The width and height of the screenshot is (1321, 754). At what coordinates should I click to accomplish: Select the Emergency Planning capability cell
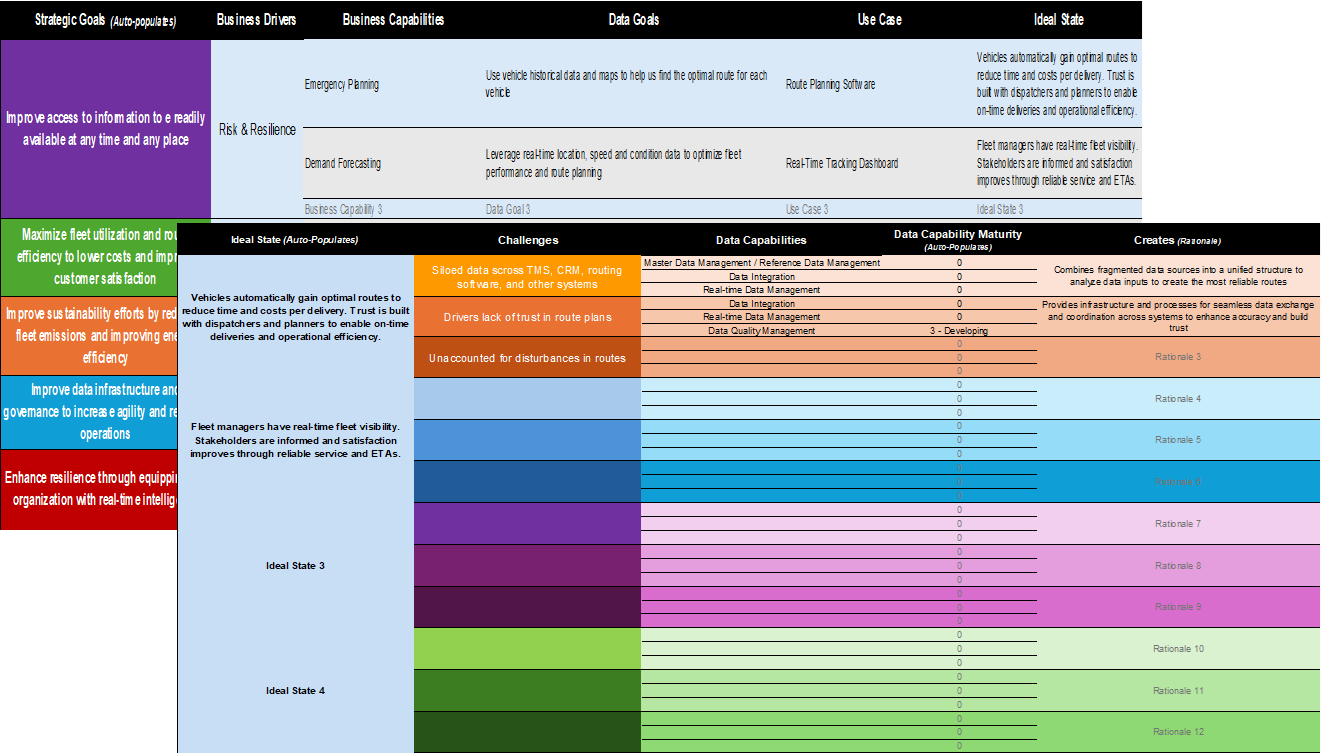342,85
